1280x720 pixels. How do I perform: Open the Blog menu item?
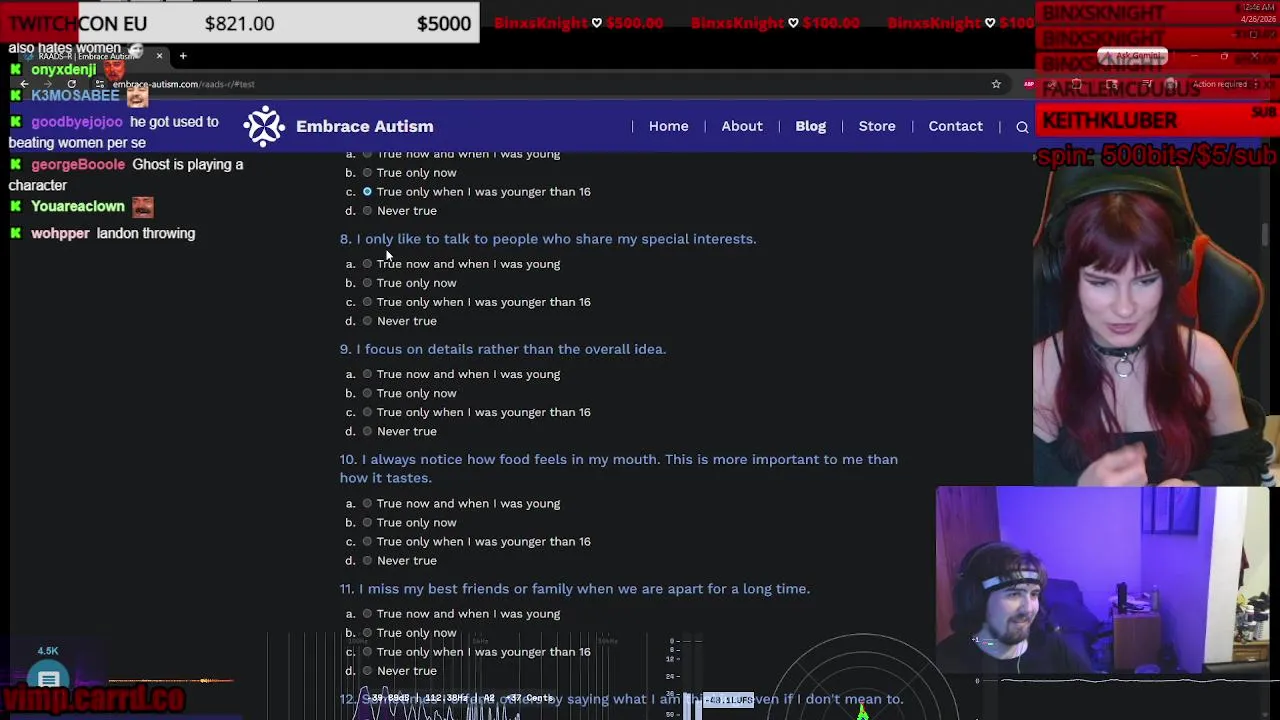point(810,126)
